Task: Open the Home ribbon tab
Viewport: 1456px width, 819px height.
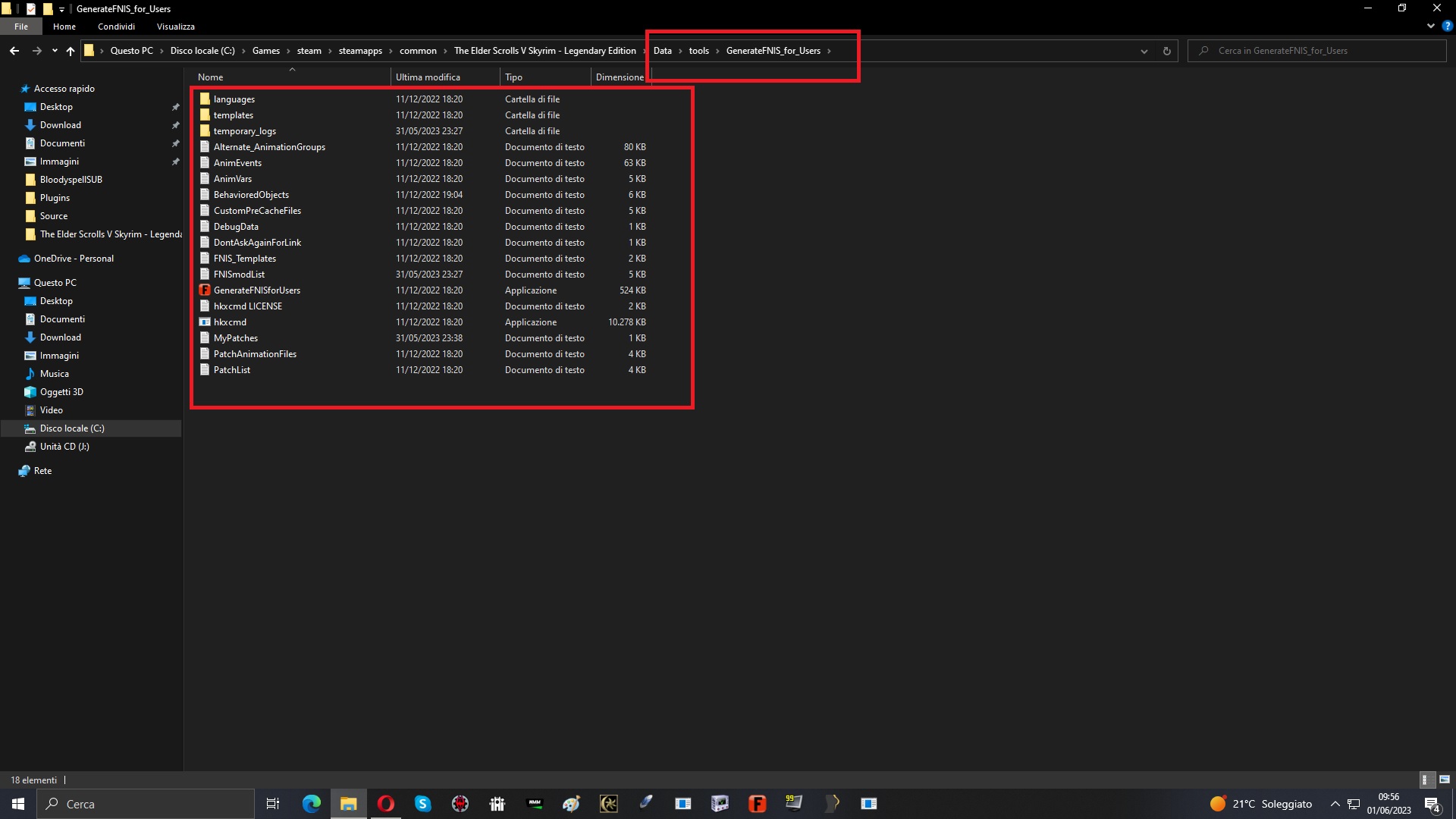Action: coord(64,27)
